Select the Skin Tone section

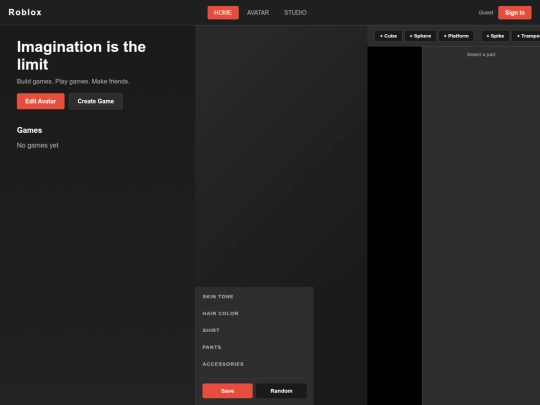coord(218,297)
